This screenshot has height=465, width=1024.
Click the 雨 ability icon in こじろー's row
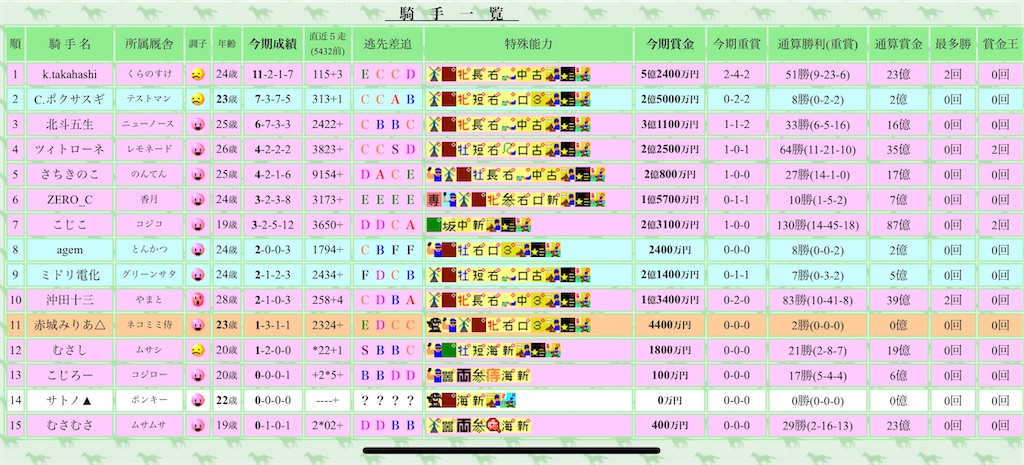pos(464,375)
